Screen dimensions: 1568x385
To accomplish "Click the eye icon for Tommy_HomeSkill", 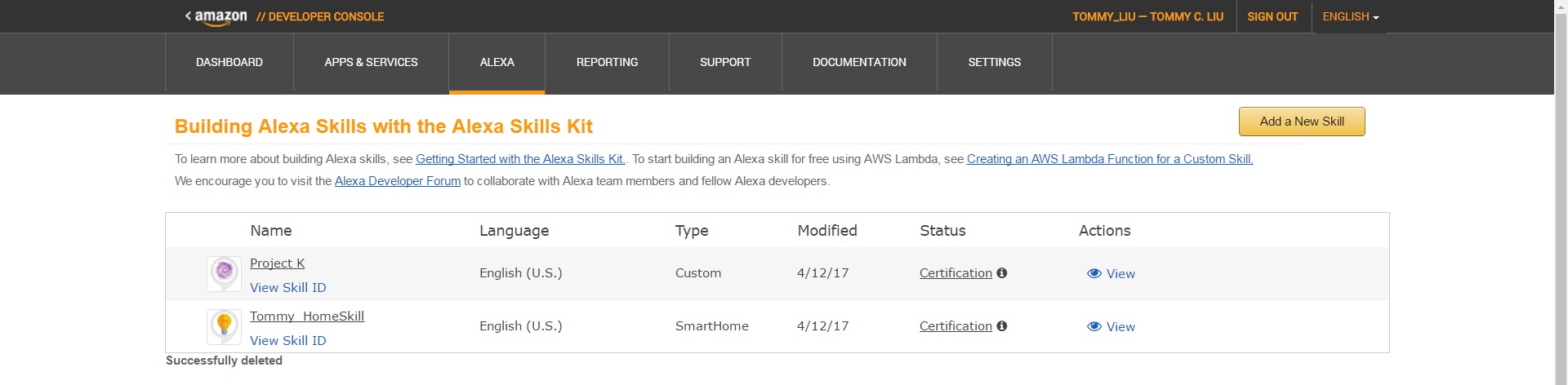I will [1094, 327].
